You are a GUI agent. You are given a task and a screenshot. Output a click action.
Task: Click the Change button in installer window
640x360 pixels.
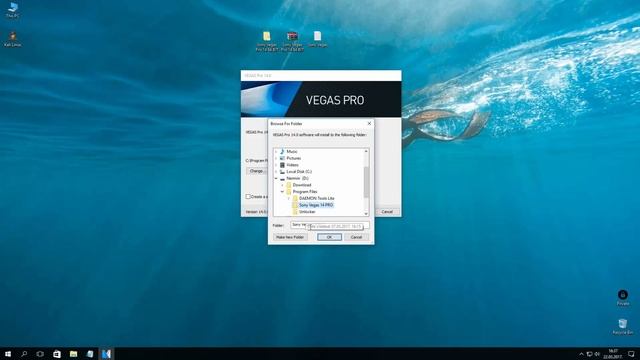click(x=256, y=171)
